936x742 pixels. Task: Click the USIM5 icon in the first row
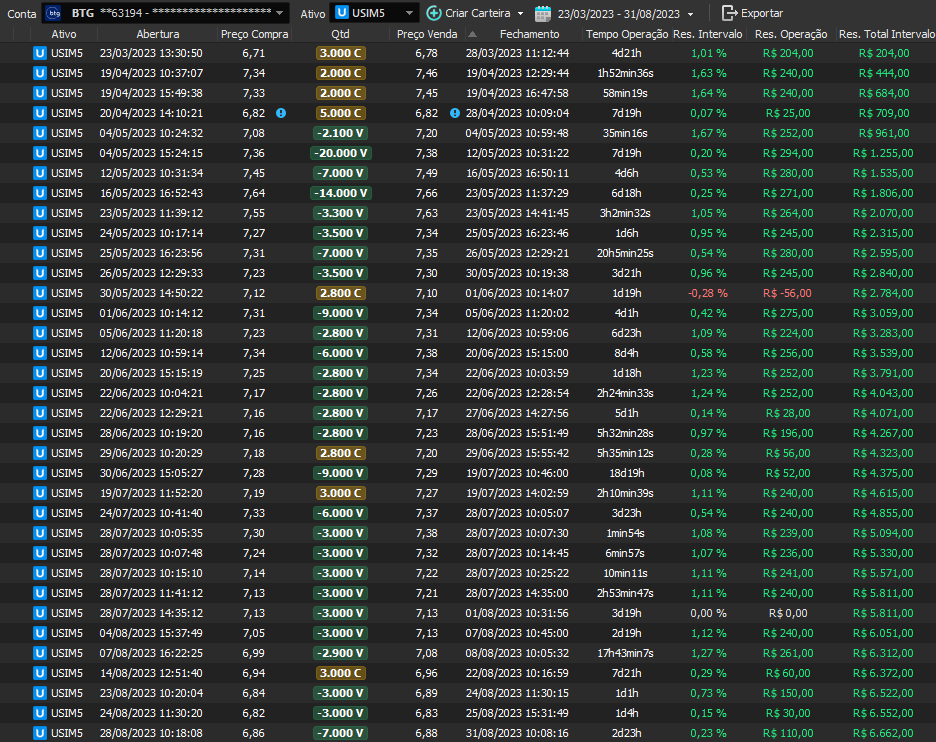pos(40,53)
